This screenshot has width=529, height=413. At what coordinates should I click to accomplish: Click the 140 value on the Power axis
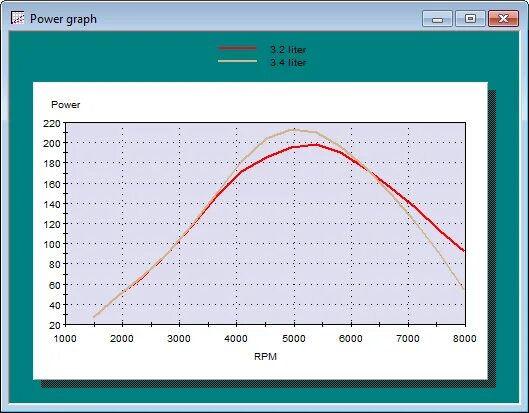[x=52, y=204]
